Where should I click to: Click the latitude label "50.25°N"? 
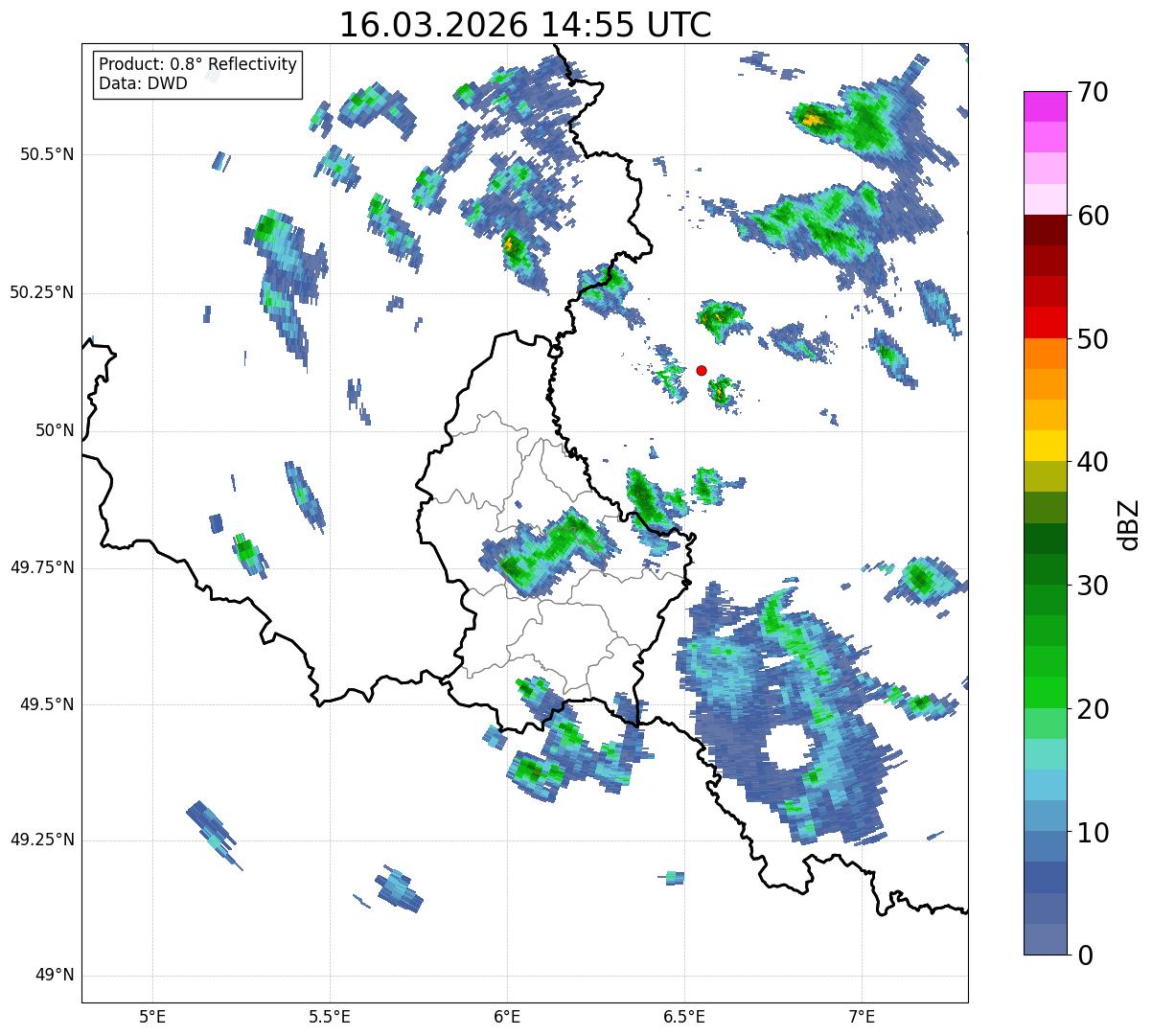pos(41,292)
